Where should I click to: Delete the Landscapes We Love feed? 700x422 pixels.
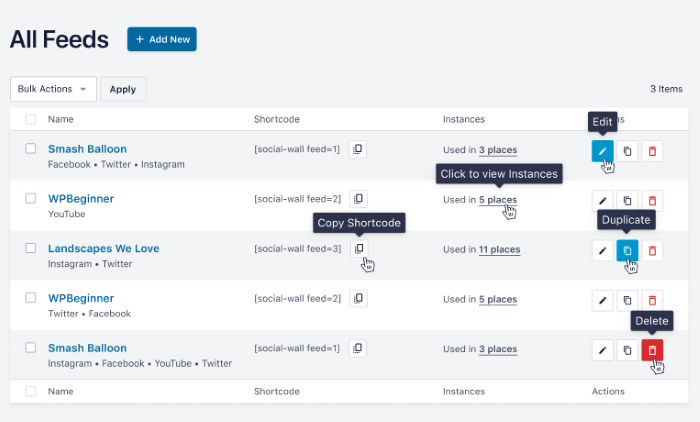[x=652, y=251]
